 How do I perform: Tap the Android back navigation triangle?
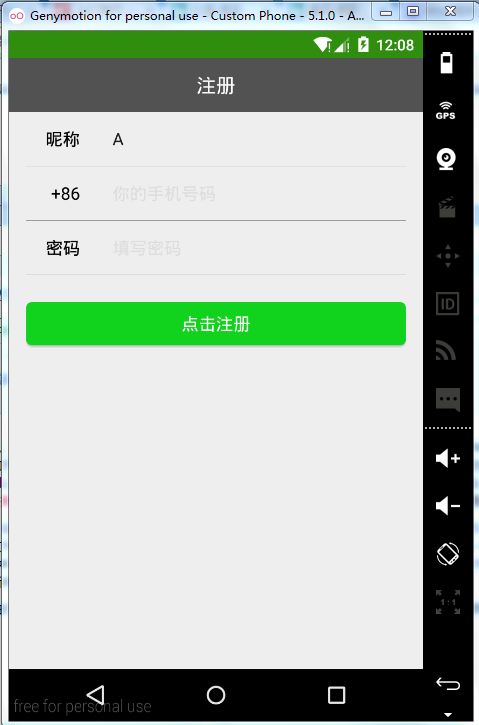(96, 694)
